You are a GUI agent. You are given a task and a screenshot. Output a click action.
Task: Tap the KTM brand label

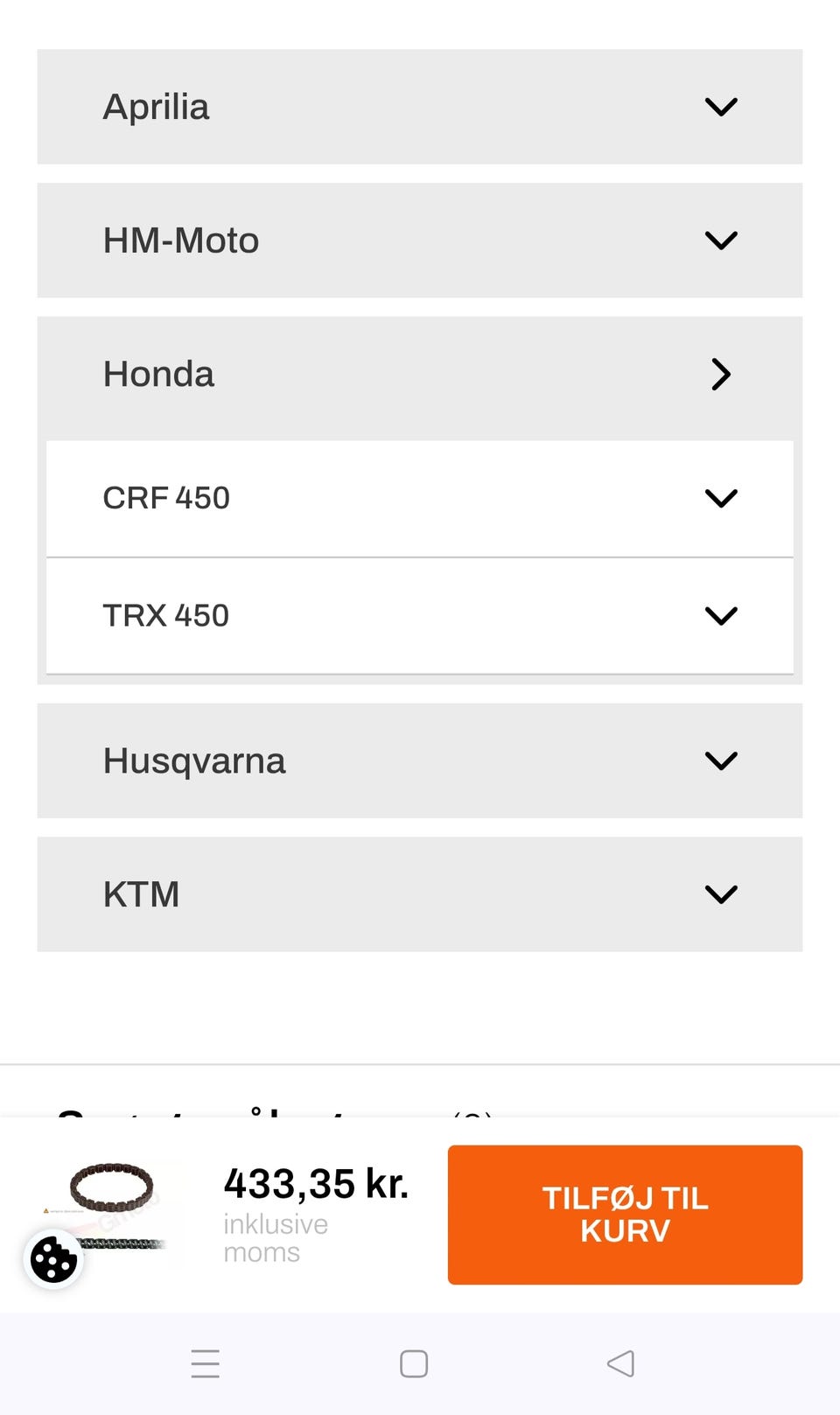[x=141, y=894]
